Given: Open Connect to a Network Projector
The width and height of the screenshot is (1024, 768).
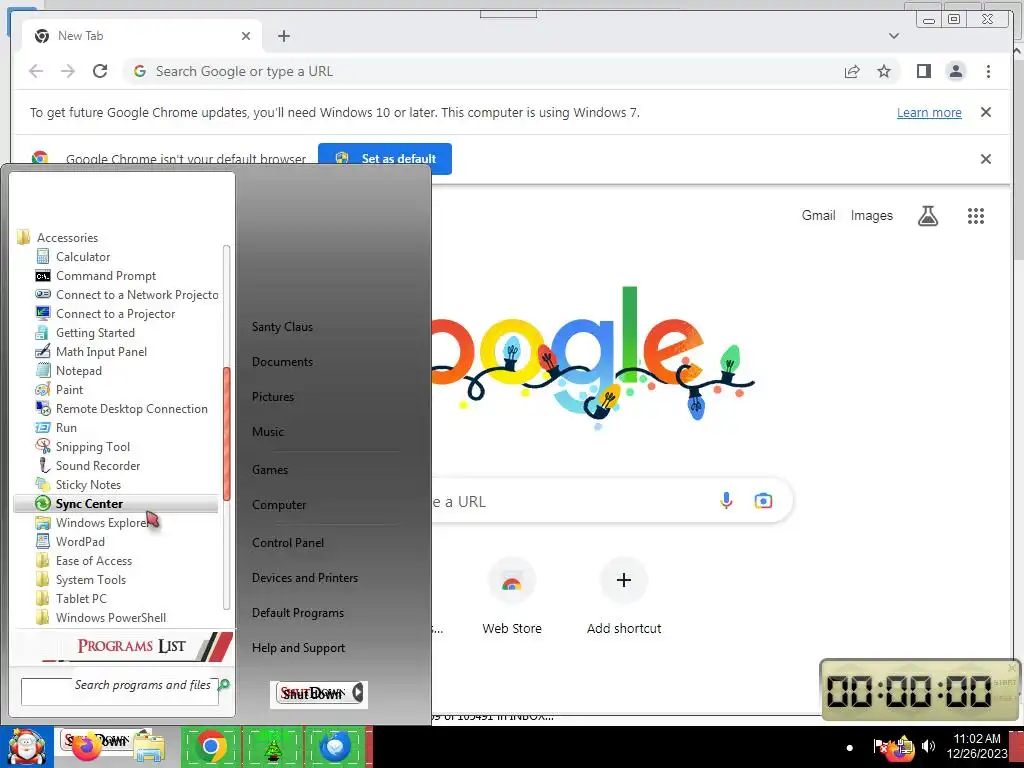Looking at the screenshot, I should click(x=127, y=295).
